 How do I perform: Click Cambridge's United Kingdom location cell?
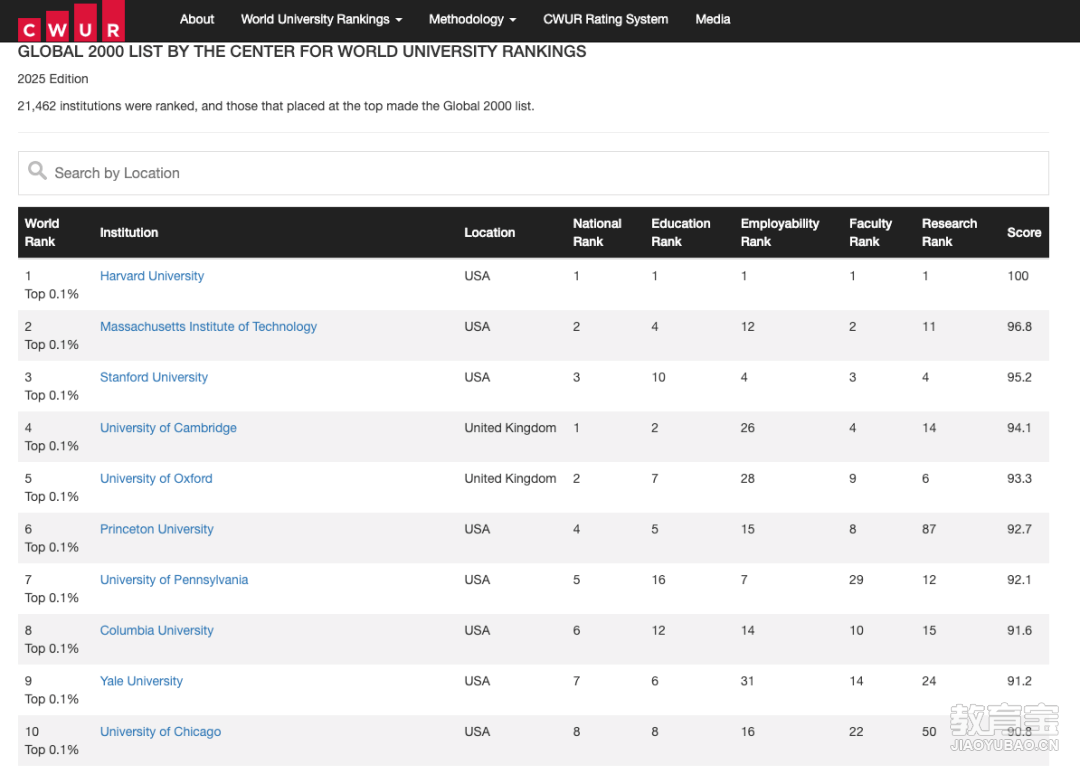tap(510, 428)
